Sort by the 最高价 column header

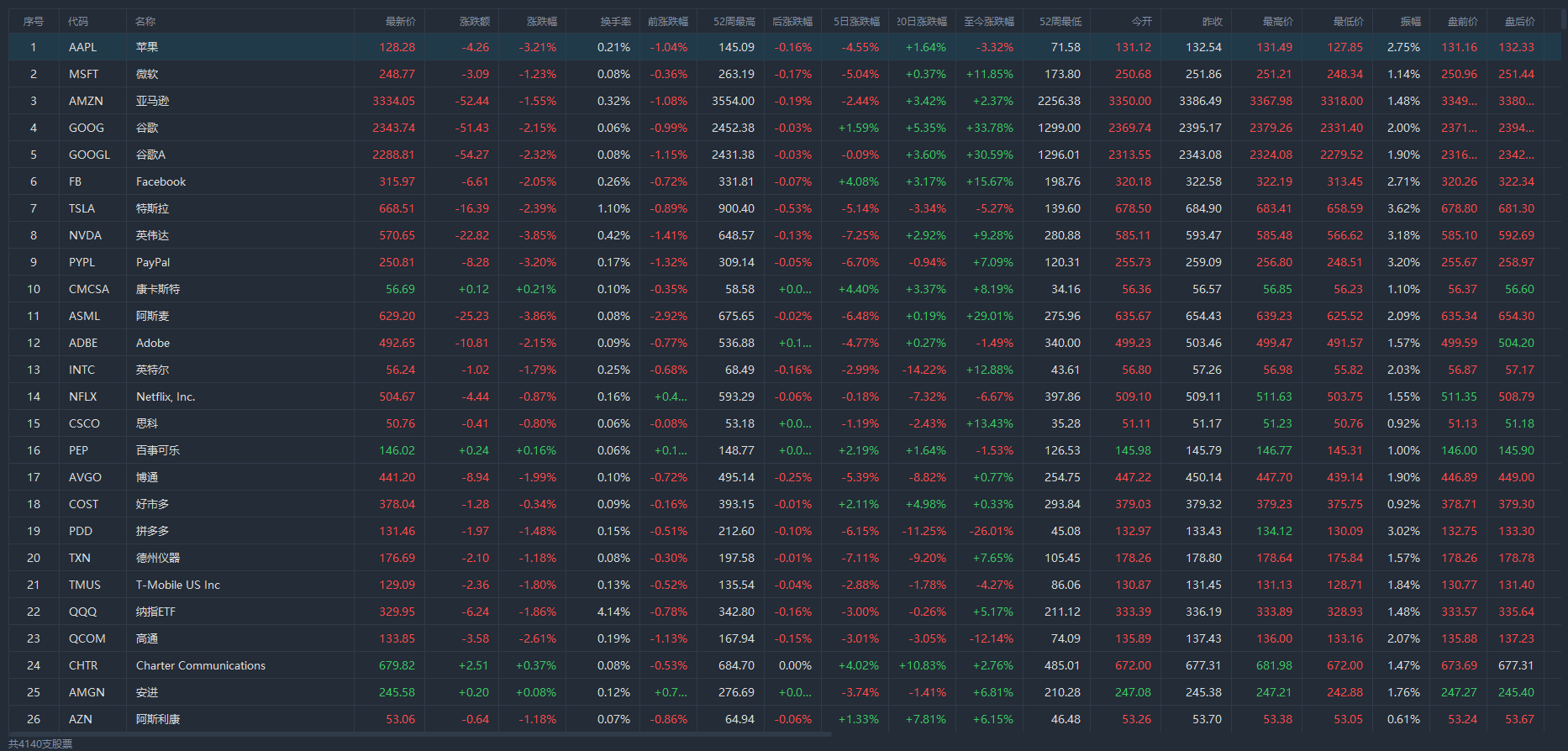tap(1278, 21)
